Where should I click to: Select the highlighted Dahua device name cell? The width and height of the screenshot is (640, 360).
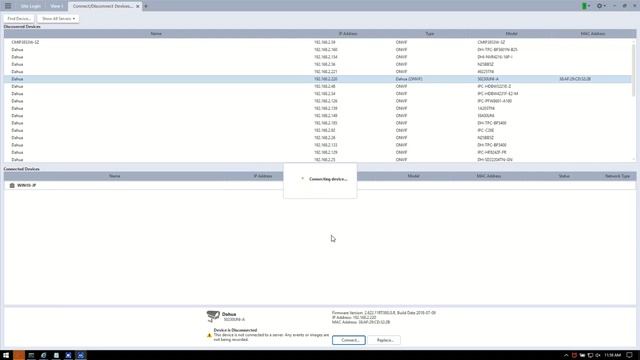click(x=17, y=79)
